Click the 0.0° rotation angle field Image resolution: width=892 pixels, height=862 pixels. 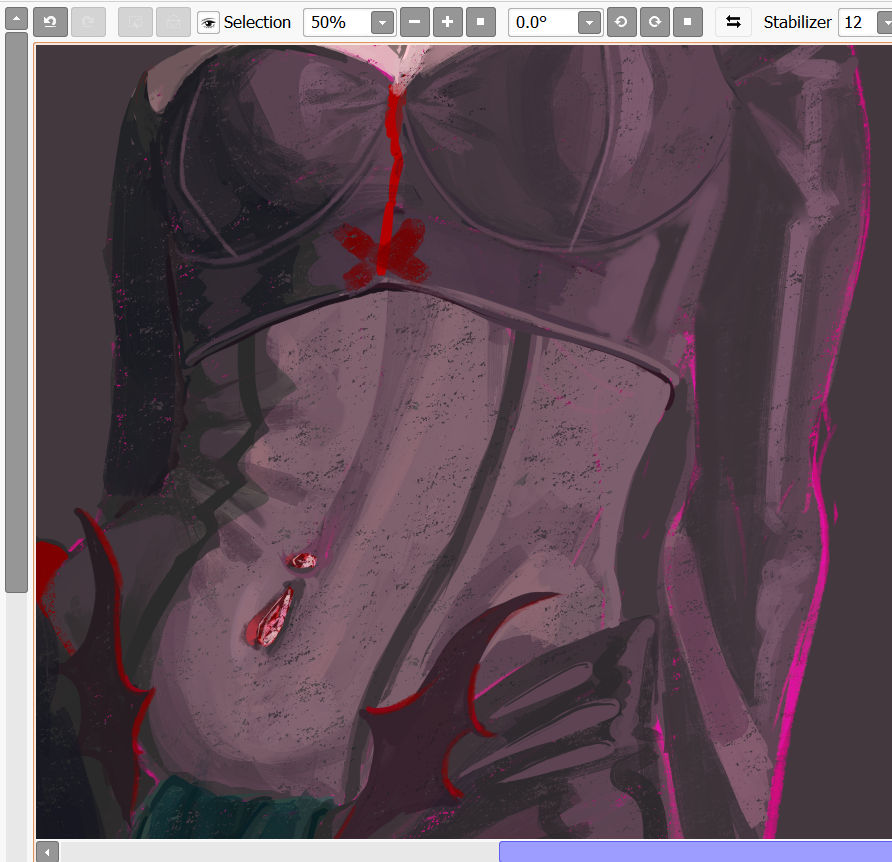pyautogui.click(x=543, y=23)
